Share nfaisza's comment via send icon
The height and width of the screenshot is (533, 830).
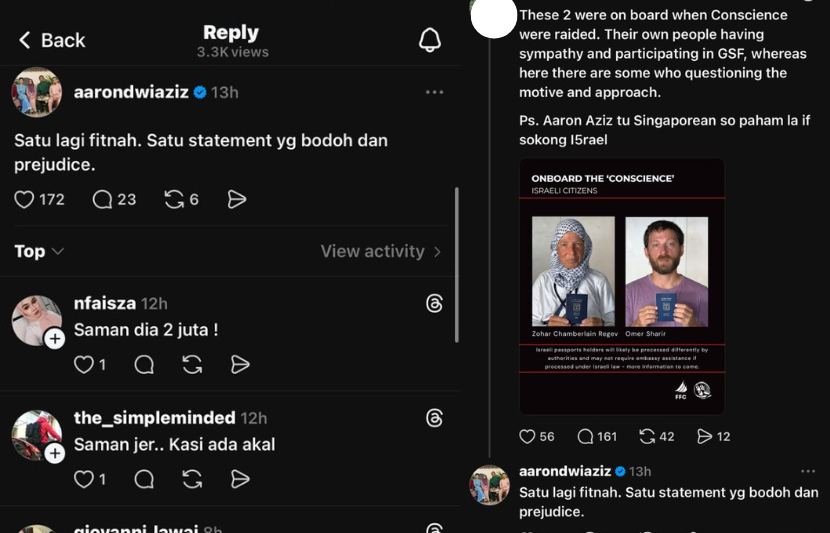[240, 365]
